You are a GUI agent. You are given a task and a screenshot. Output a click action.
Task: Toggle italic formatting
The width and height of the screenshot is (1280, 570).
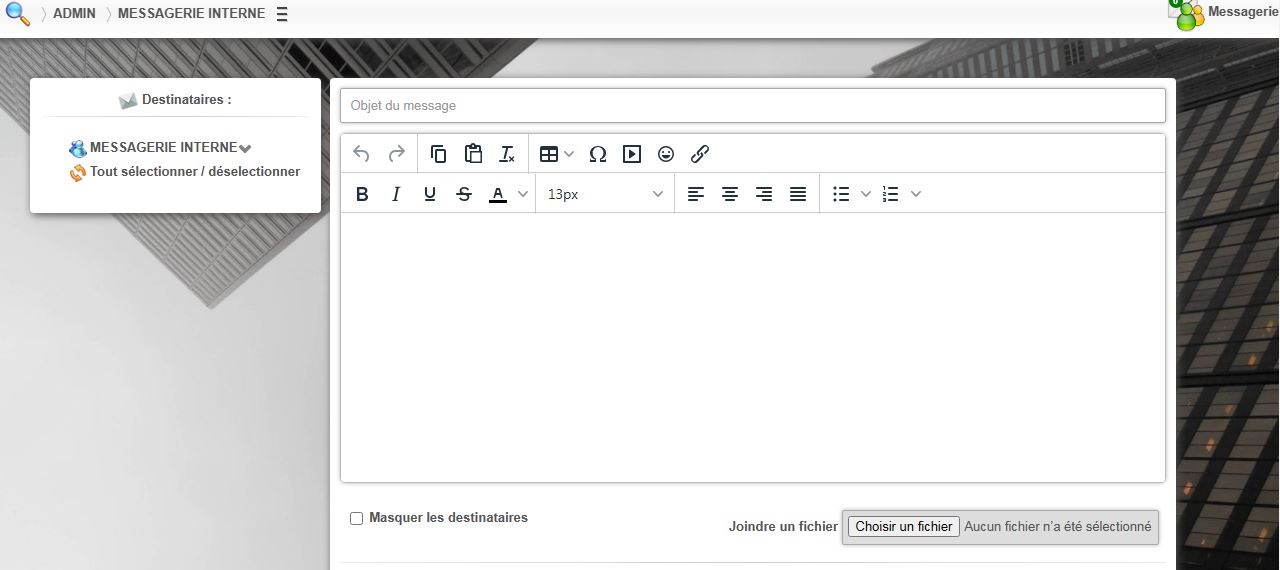pyautogui.click(x=396, y=194)
